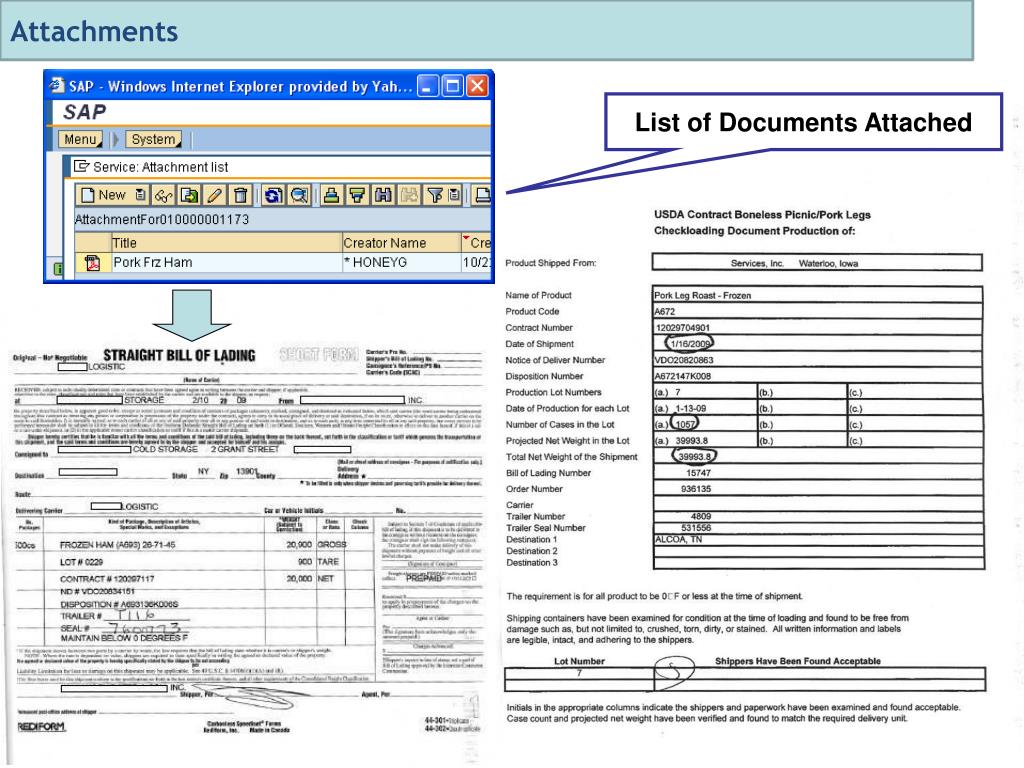Open the dropdown next to the filter funnel

(x=455, y=195)
